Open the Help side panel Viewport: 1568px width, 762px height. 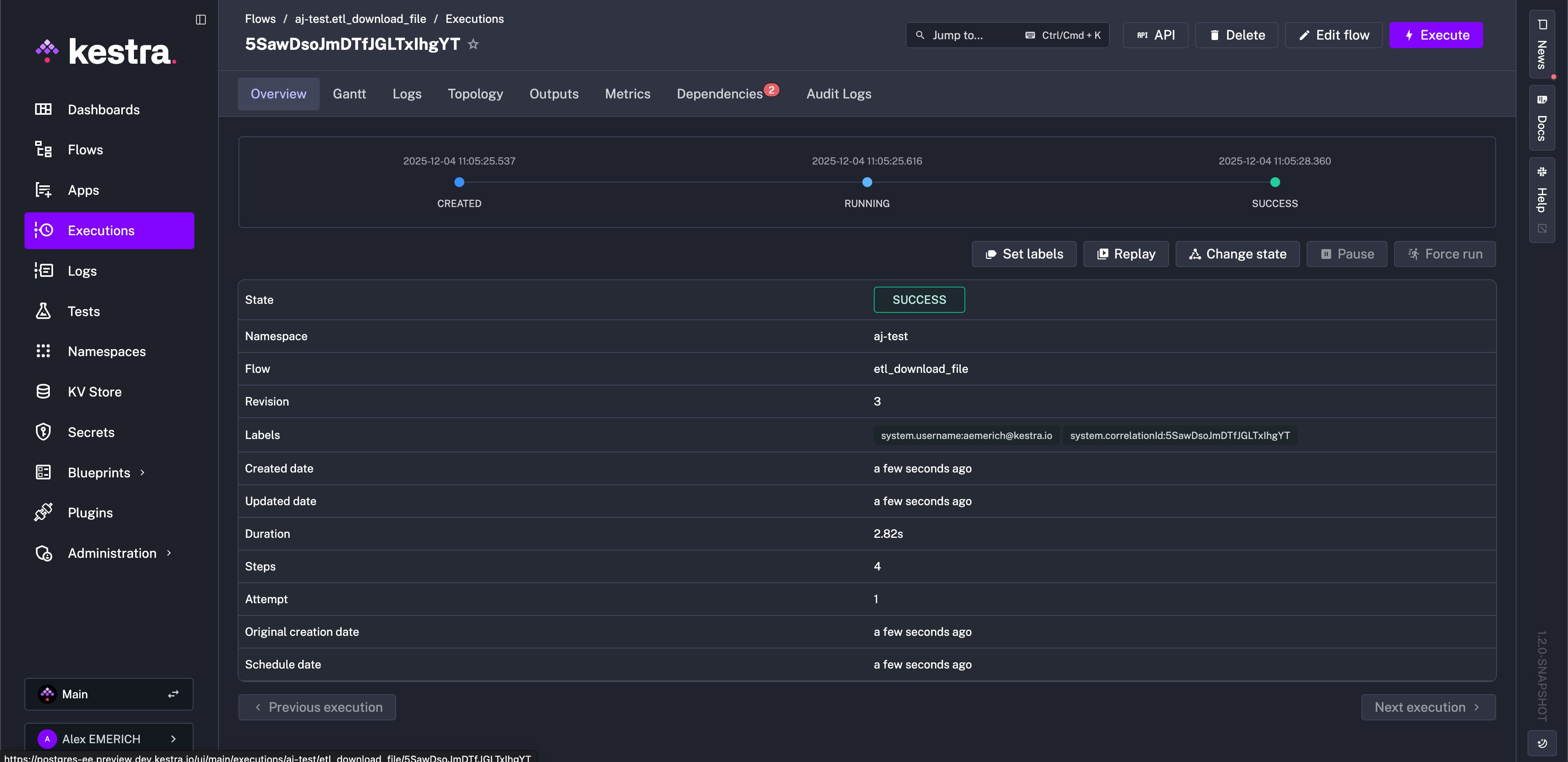point(1542,195)
